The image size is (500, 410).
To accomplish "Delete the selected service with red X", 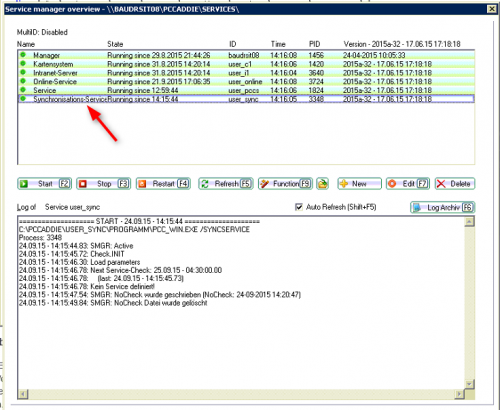I will pyautogui.click(x=455, y=184).
